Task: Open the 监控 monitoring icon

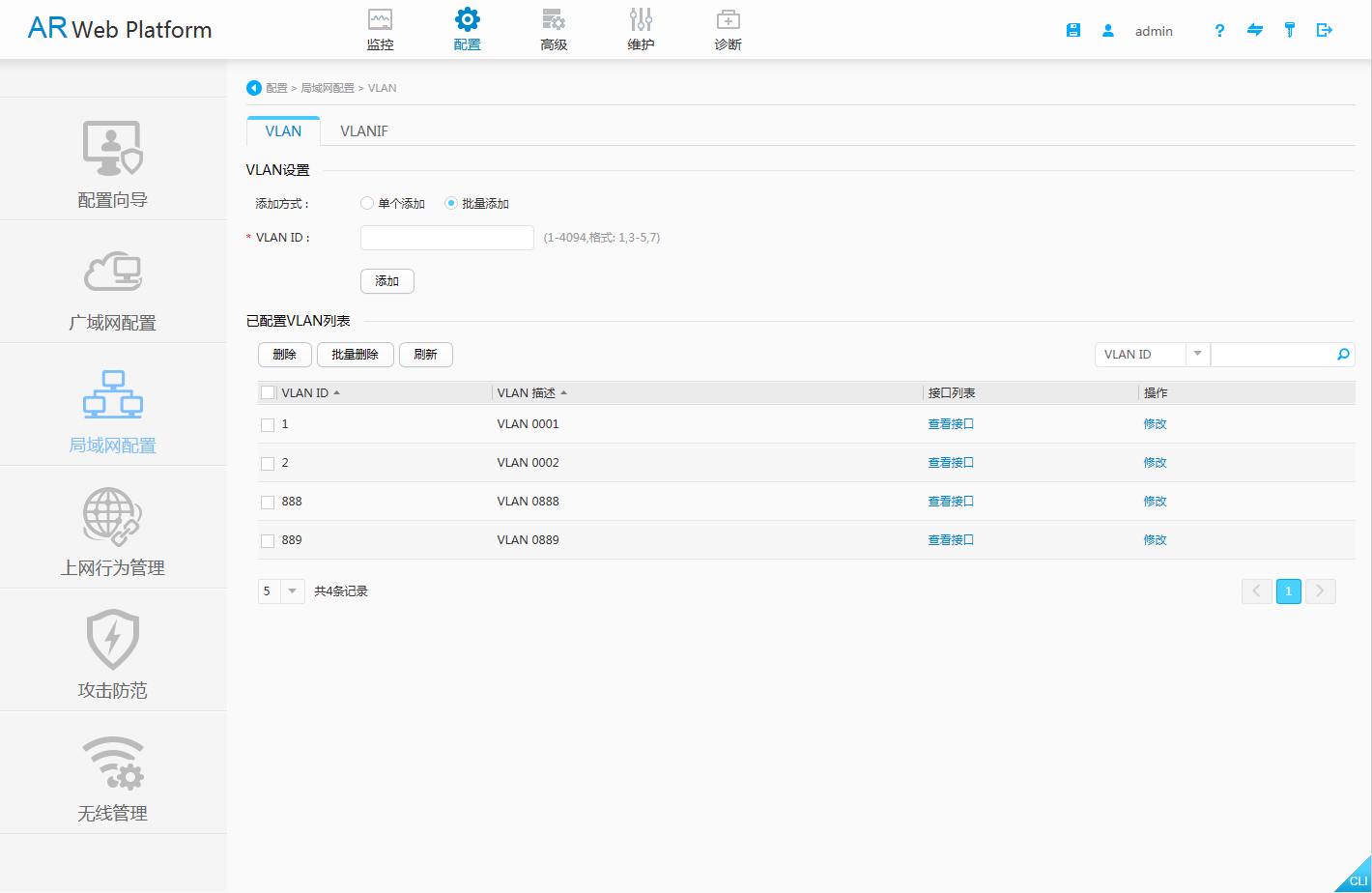Action: [380, 20]
